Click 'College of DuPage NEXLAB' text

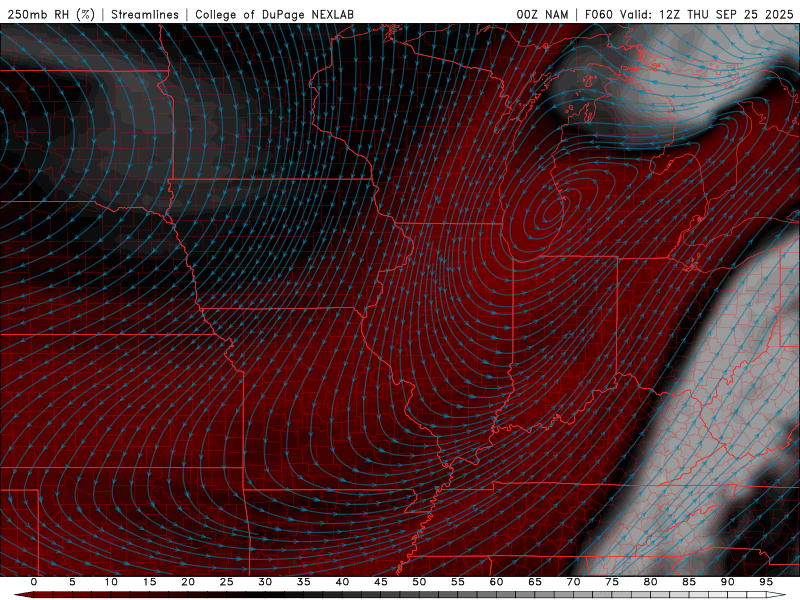tap(274, 14)
